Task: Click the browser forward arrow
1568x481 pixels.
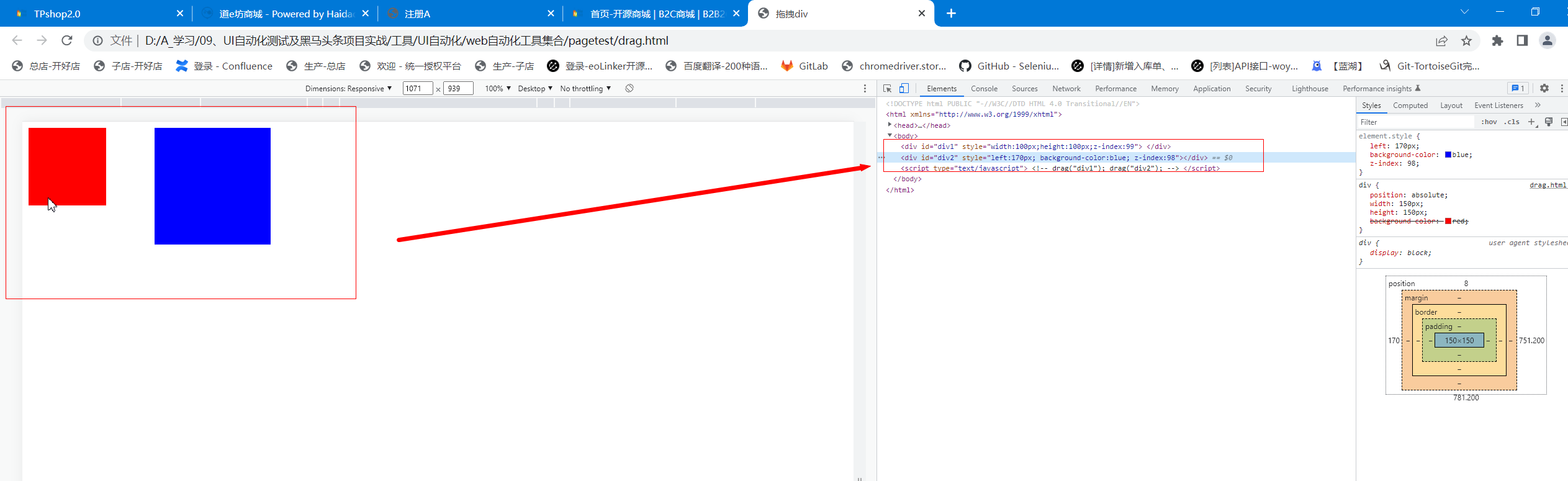Action: pos(42,40)
